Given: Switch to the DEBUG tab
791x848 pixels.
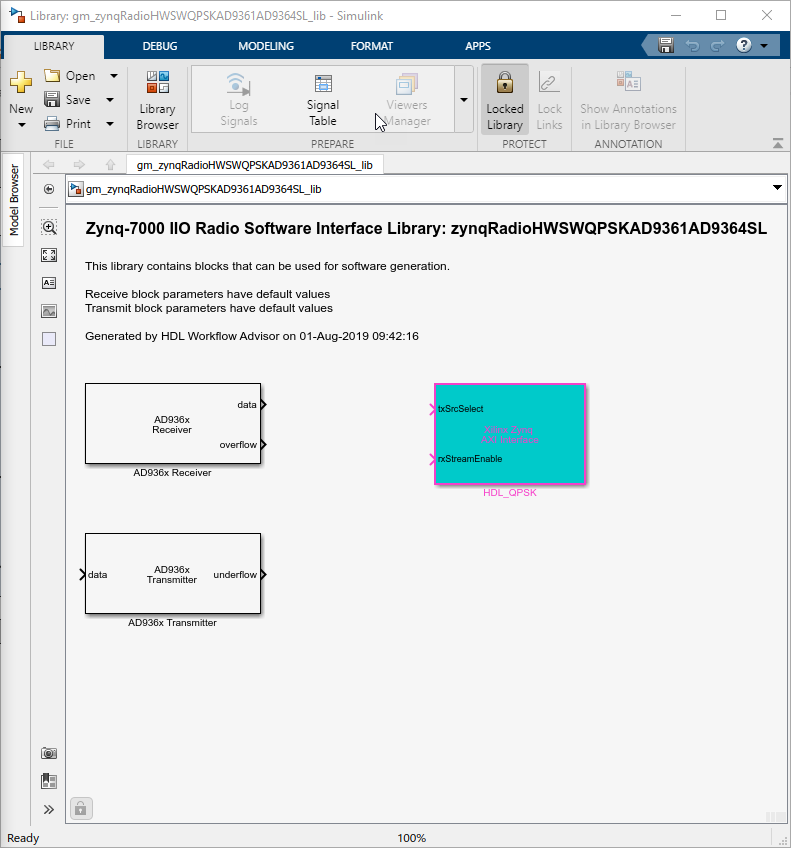Looking at the screenshot, I should 159,47.
